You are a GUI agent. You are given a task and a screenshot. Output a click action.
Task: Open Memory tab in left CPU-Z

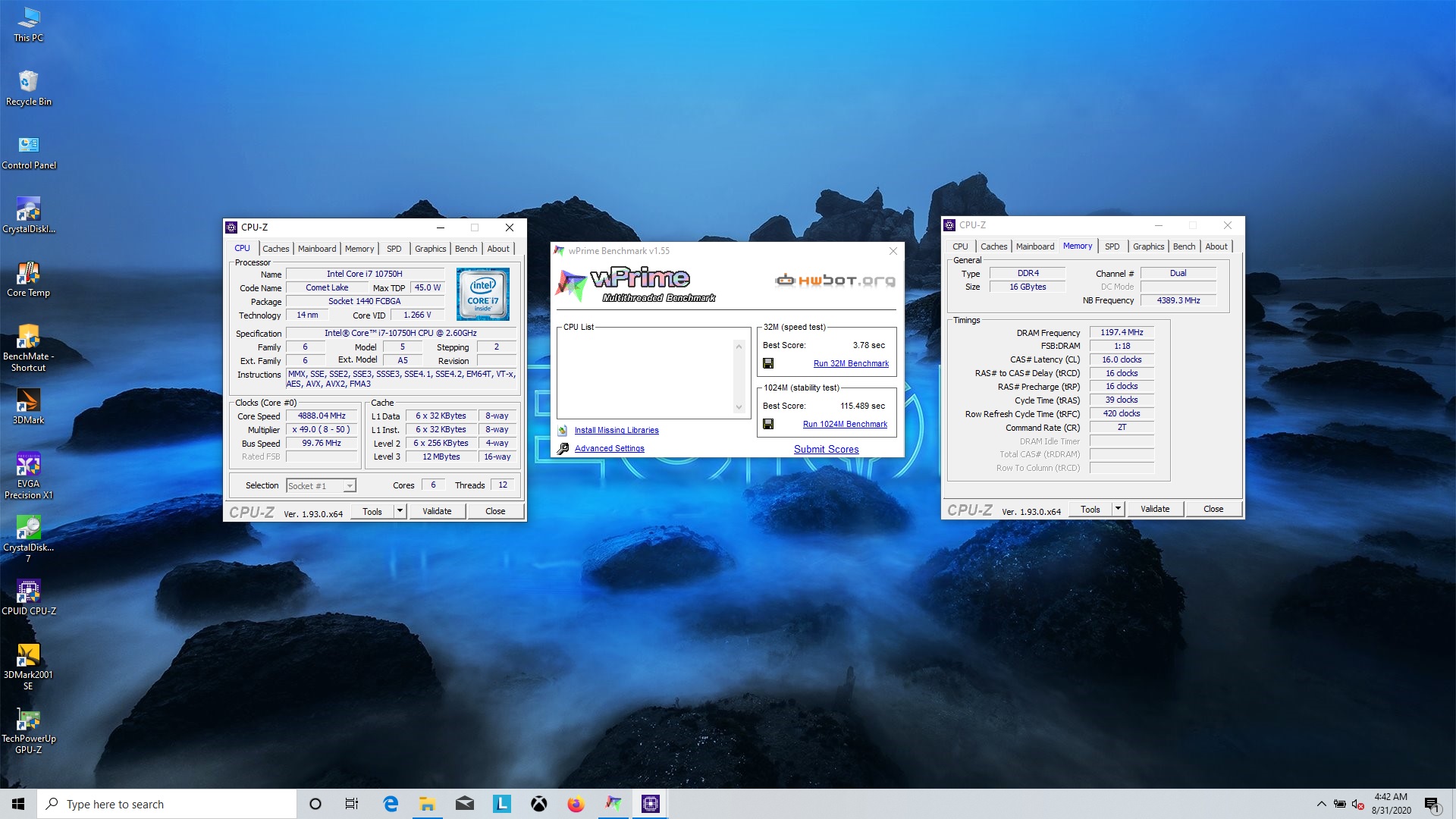(359, 249)
